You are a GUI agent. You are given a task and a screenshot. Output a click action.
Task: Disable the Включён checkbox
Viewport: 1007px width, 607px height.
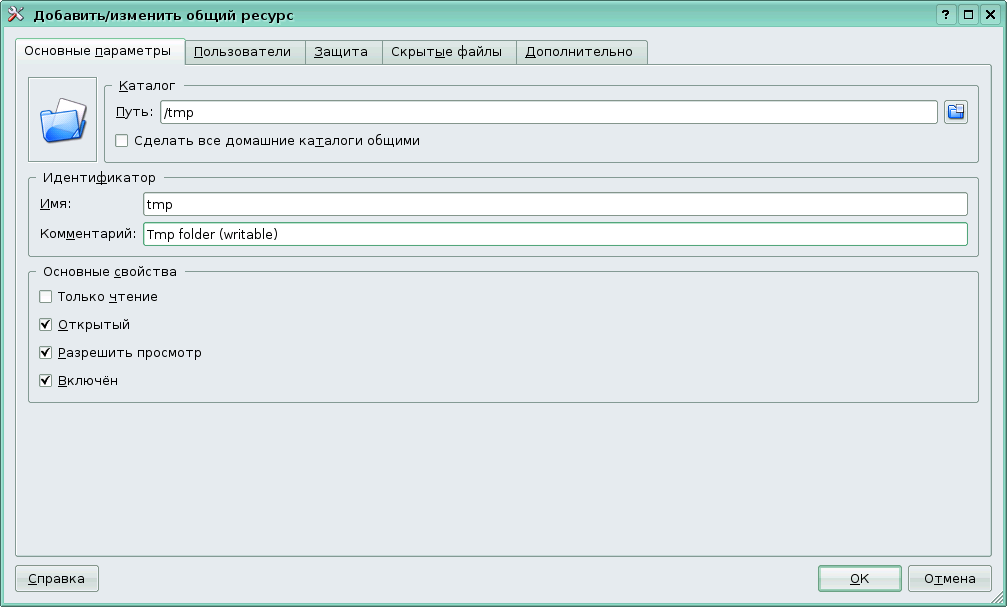point(45,380)
